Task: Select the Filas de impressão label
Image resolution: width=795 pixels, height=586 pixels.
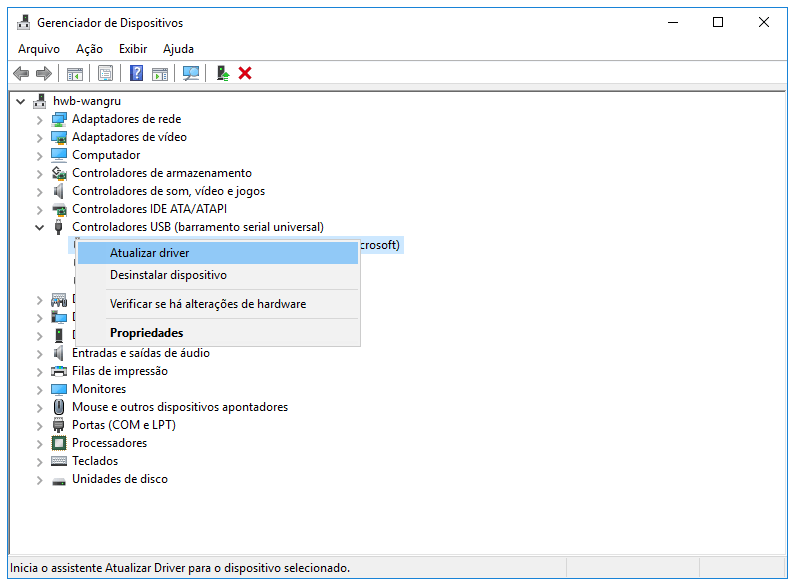Action: 120,371
